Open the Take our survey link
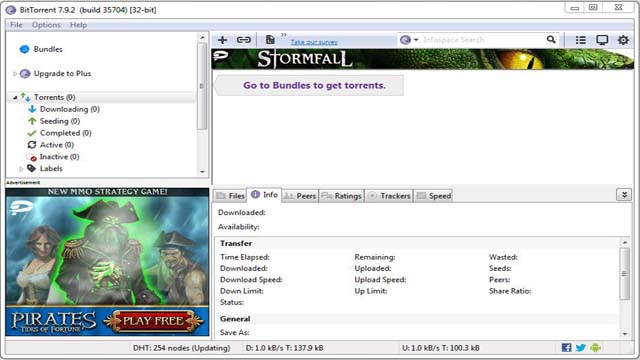Screen dimensions: 640x360 314,42
